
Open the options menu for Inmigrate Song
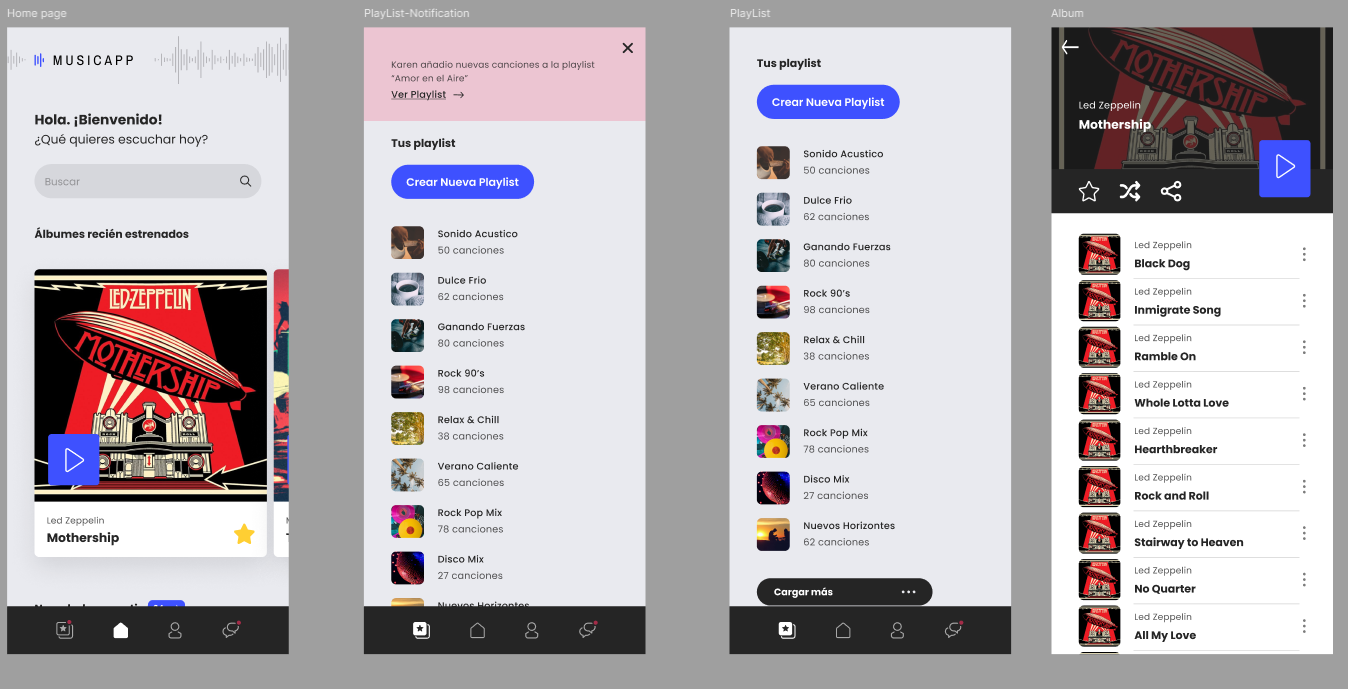pos(1304,301)
